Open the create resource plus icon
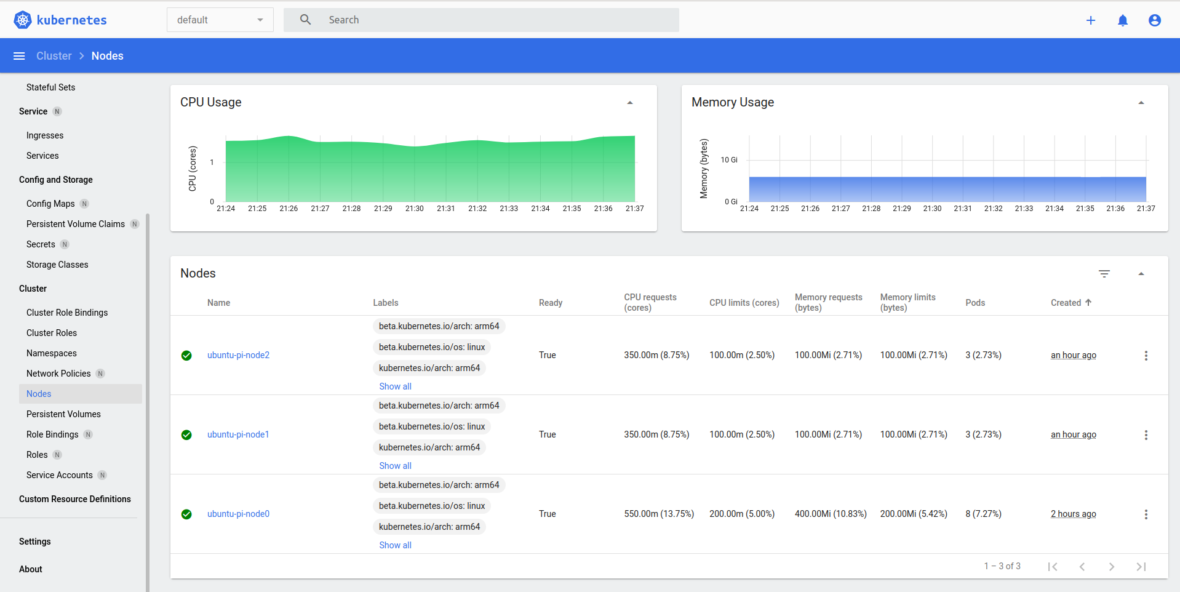 coord(1090,19)
